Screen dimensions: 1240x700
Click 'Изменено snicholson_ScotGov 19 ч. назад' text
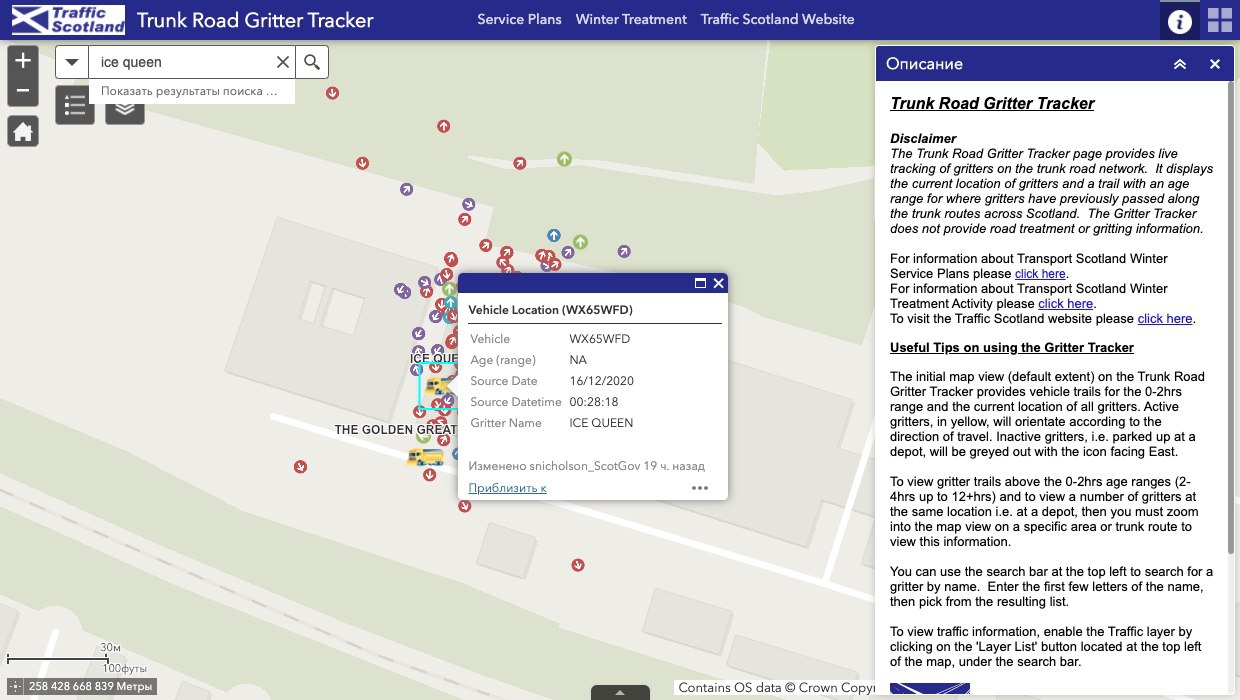pyautogui.click(x=586, y=466)
